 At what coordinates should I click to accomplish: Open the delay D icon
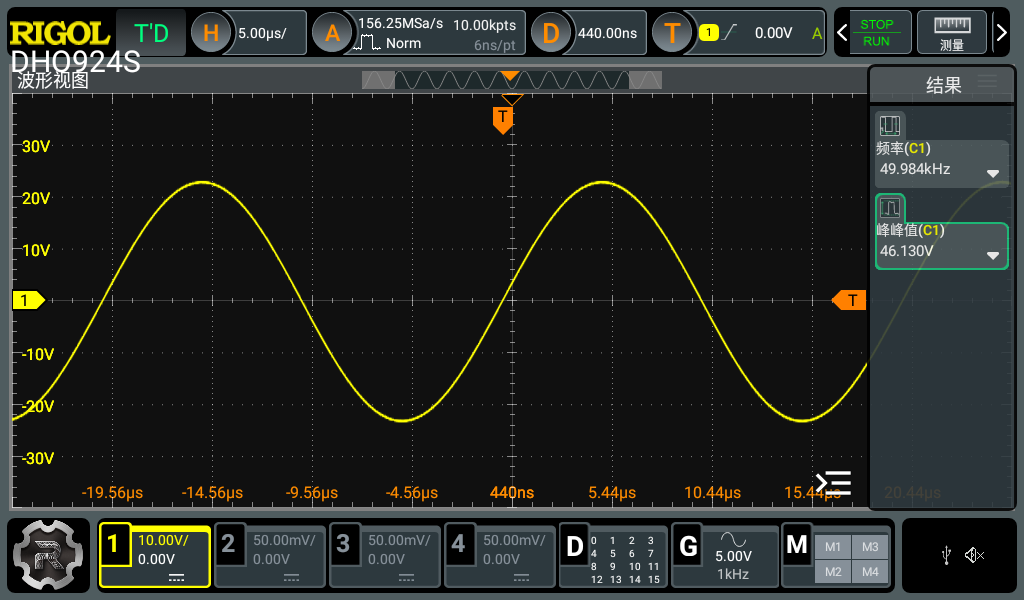551,33
